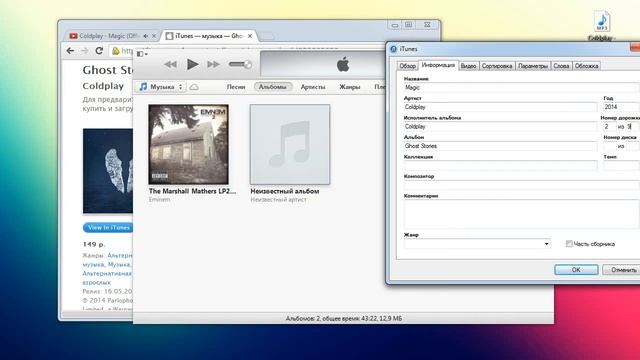Viewport: 640px width, 360px height.
Task: Switch to the Видео tab
Action: point(468,66)
